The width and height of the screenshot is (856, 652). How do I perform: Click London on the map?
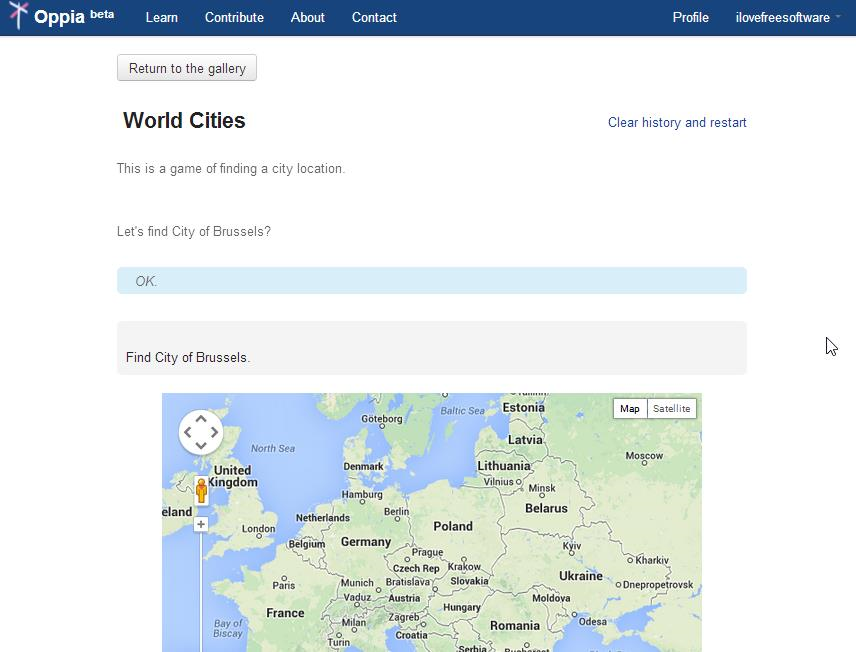coord(259,529)
